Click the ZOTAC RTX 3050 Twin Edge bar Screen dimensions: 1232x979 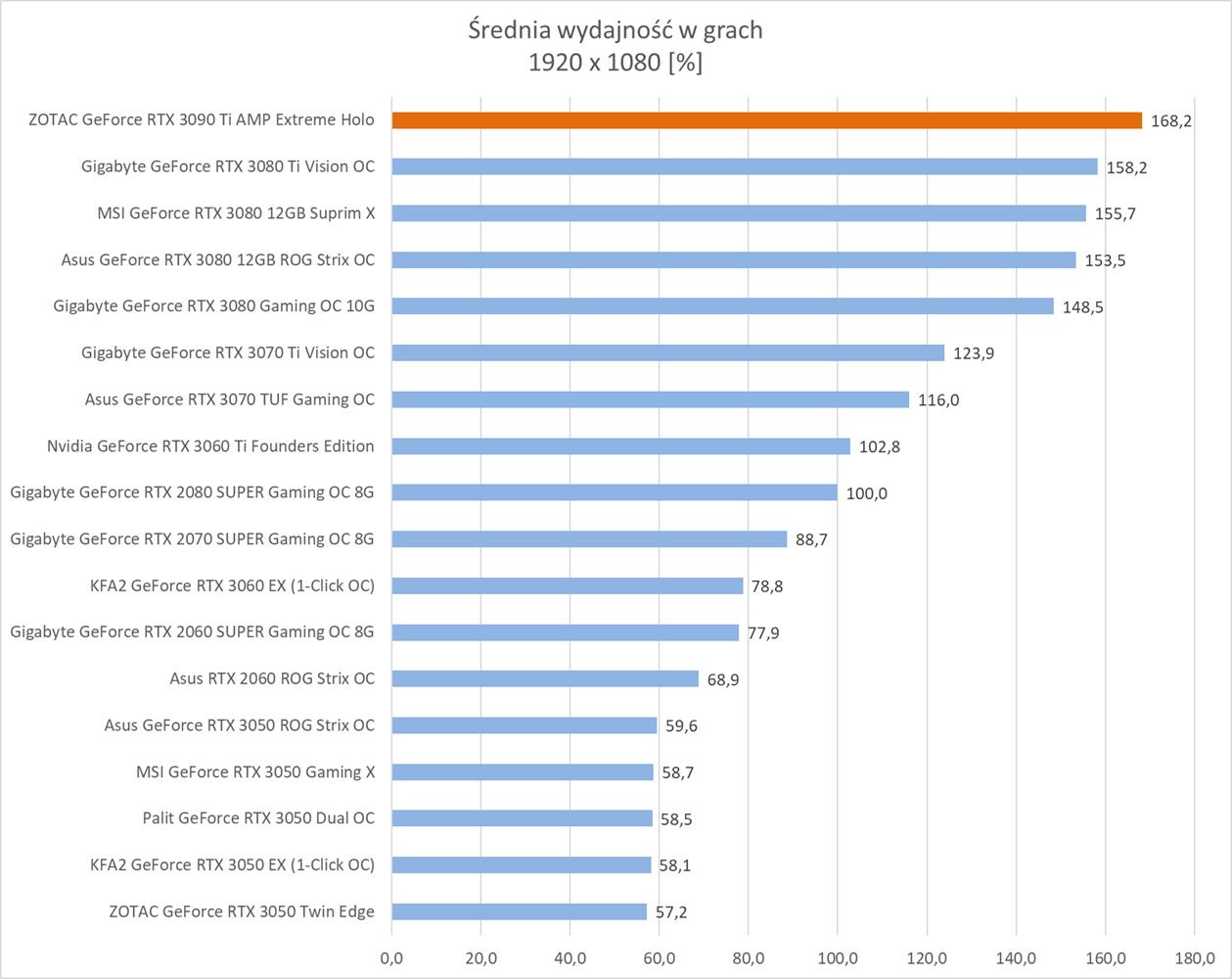tap(519, 911)
